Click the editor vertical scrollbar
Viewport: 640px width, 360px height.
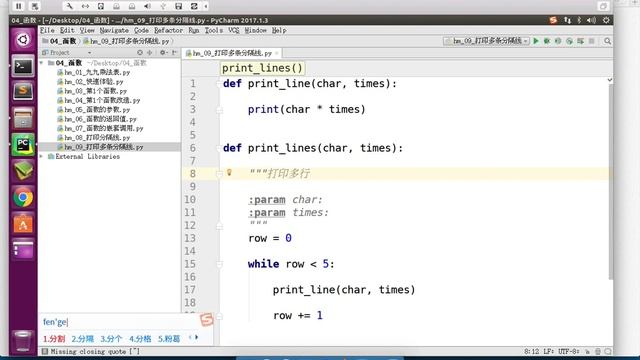(610, 182)
